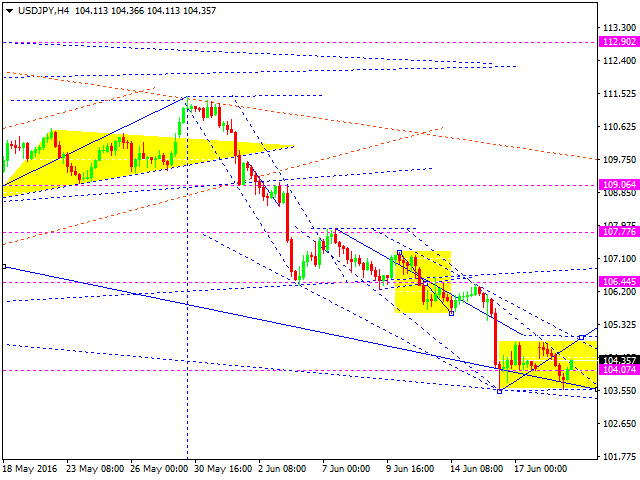Select the magenta 112.902 price level label
The height and width of the screenshot is (480, 640).
(x=619, y=42)
